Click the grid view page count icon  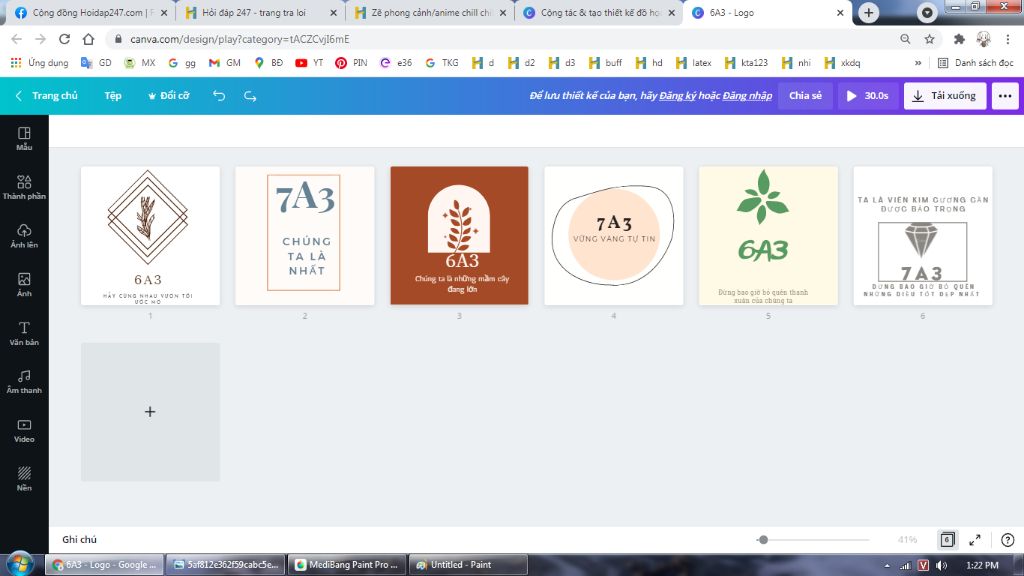[x=947, y=539]
